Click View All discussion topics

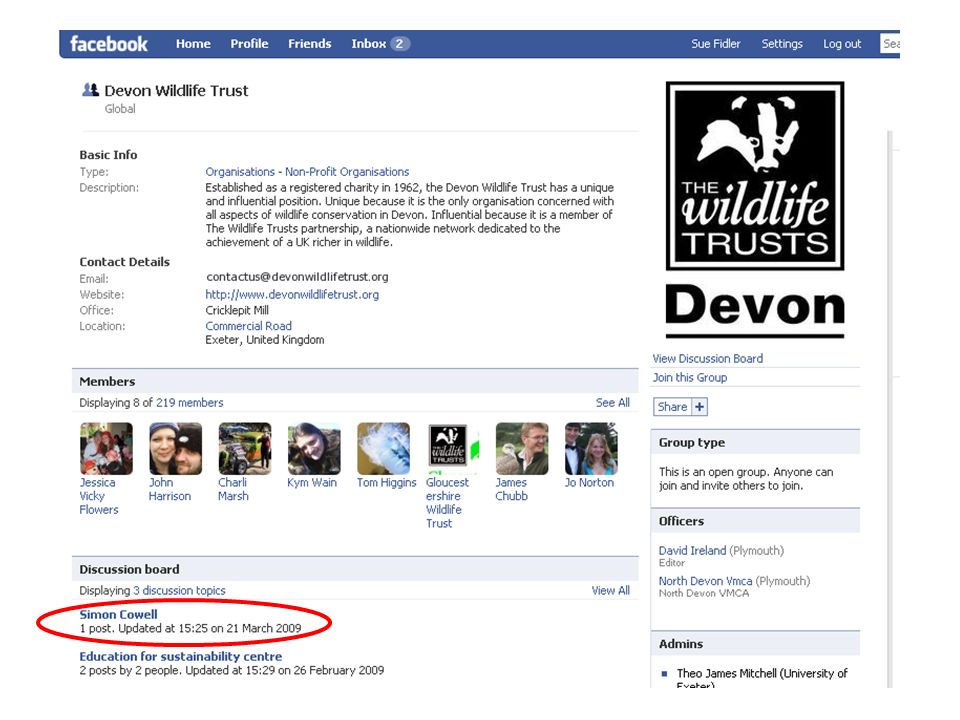[x=610, y=591]
